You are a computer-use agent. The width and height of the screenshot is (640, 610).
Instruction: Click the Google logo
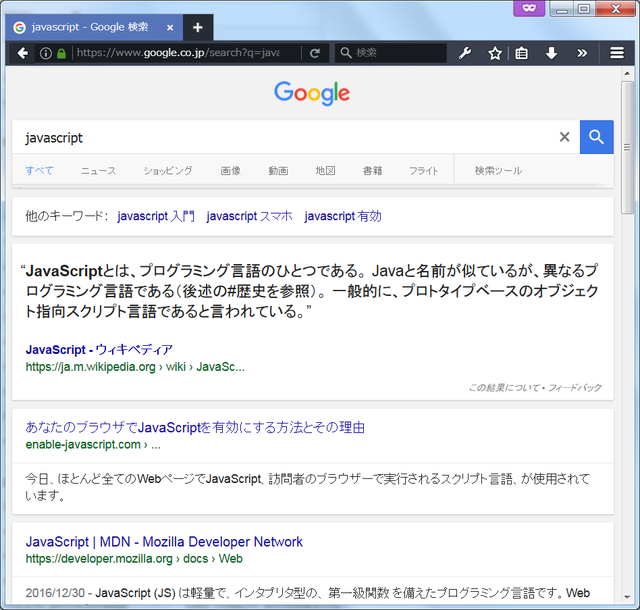(312, 93)
